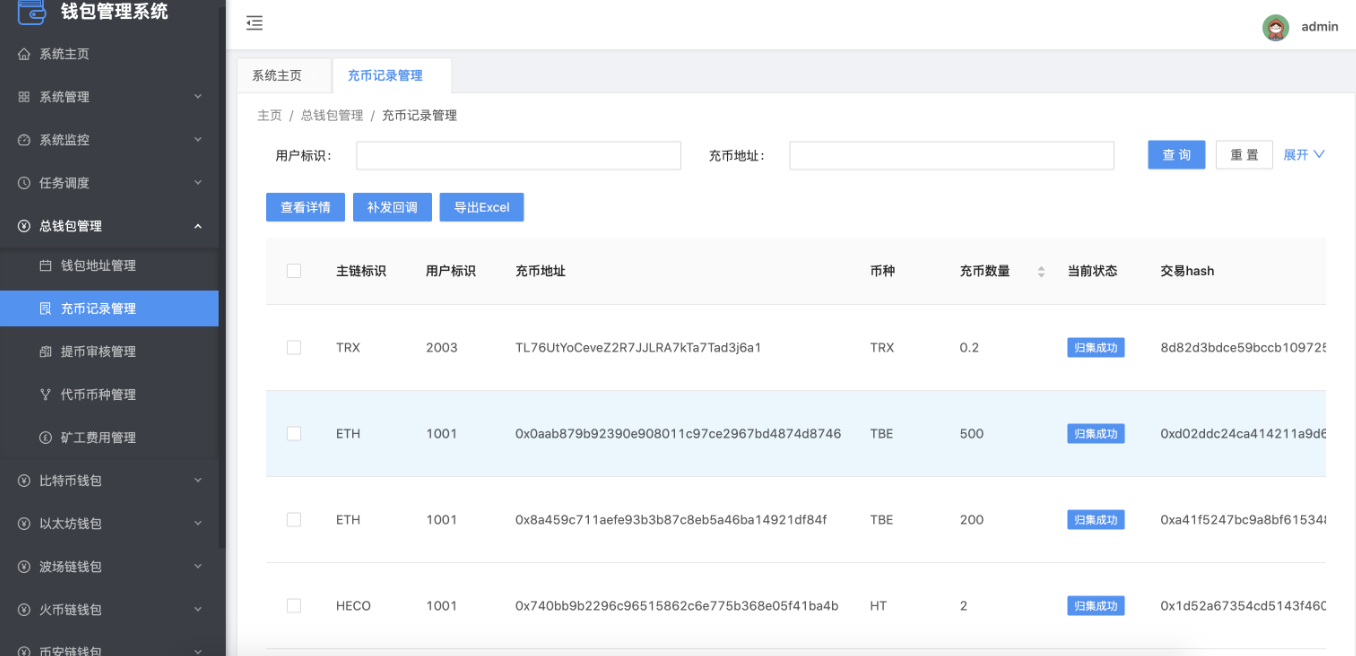Select the HECO row checkbox
The height and width of the screenshot is (656, 1356).
point(294,606)
